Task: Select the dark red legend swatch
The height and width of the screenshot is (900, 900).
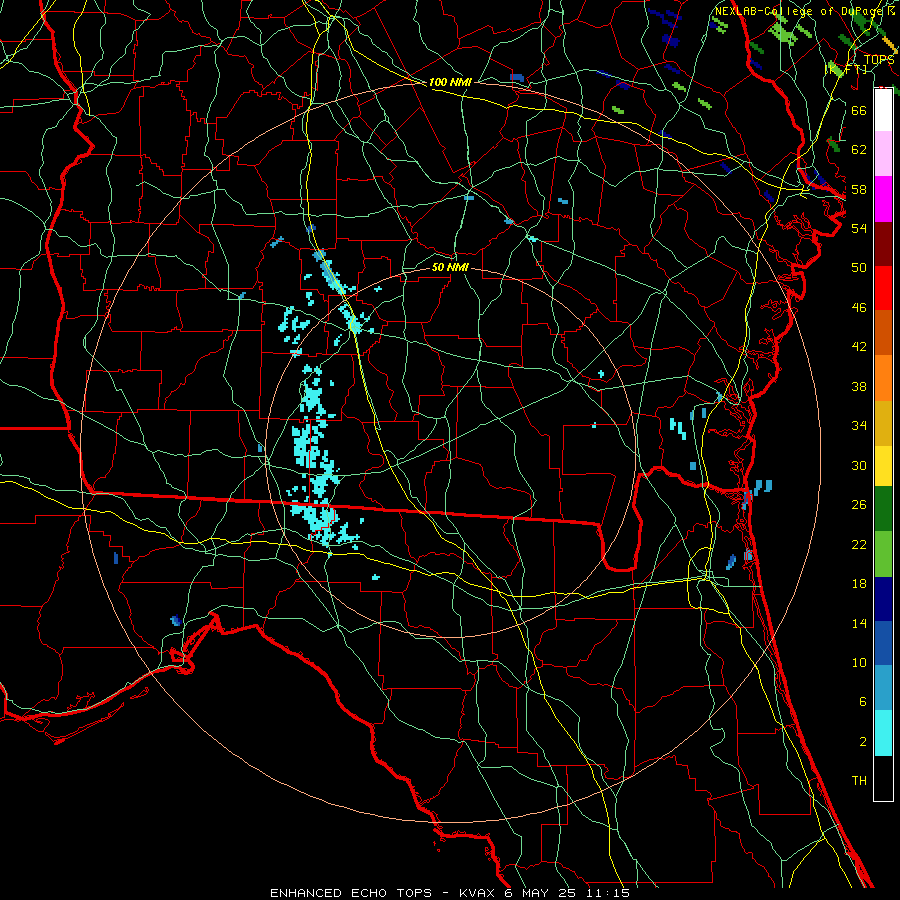Action: [x=883, y=243]
